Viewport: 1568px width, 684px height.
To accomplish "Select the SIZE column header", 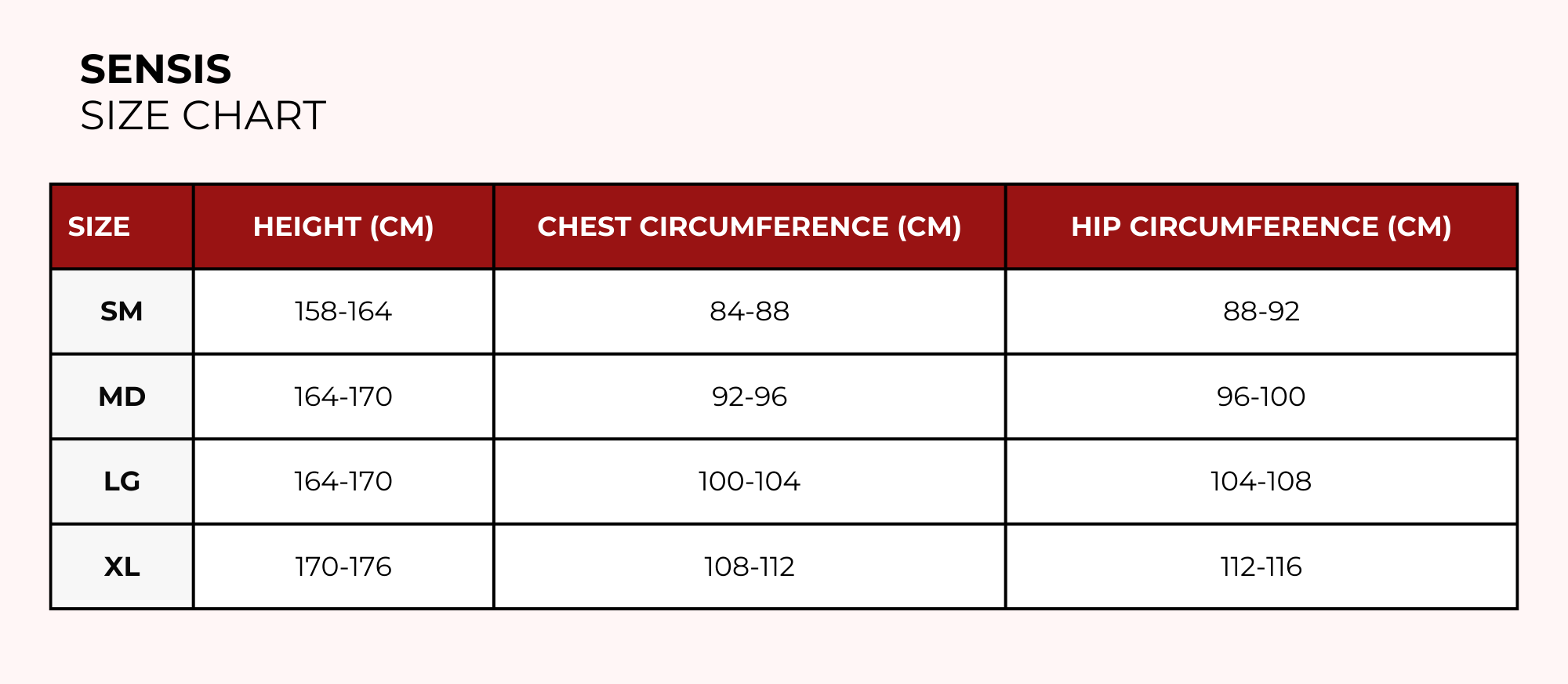I will (99, 227).
